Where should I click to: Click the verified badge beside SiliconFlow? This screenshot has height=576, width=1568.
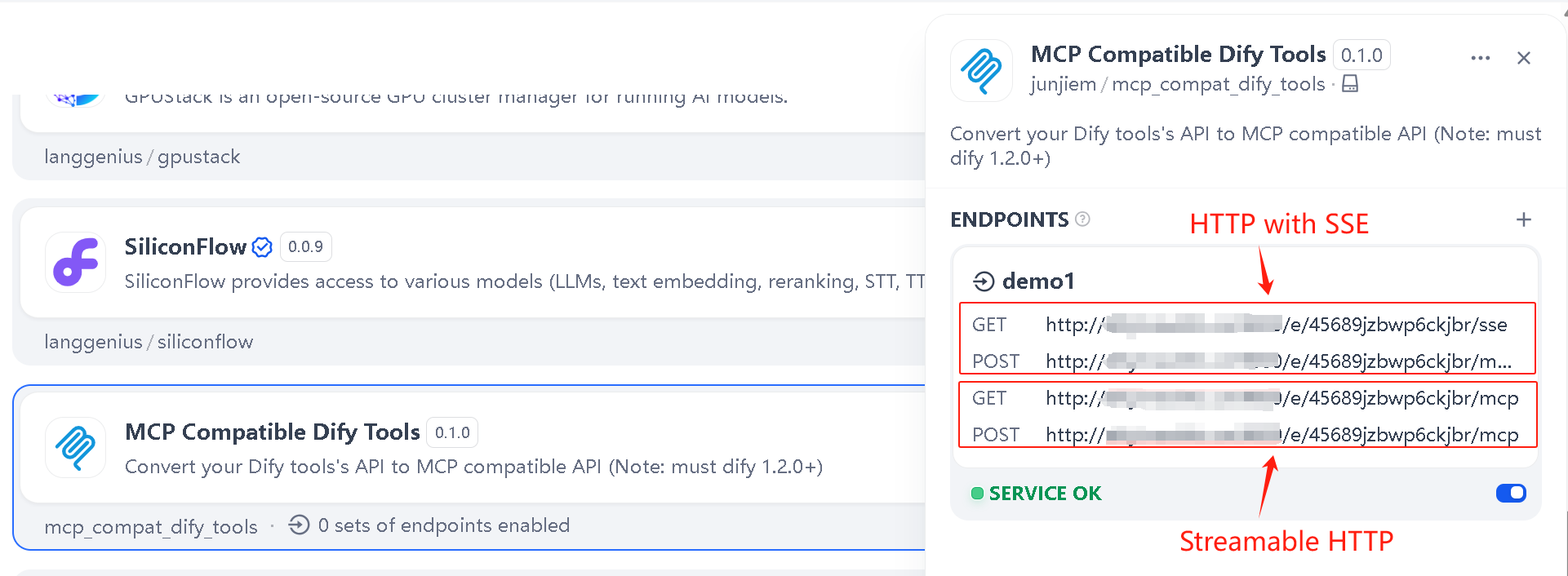[261, 246]
